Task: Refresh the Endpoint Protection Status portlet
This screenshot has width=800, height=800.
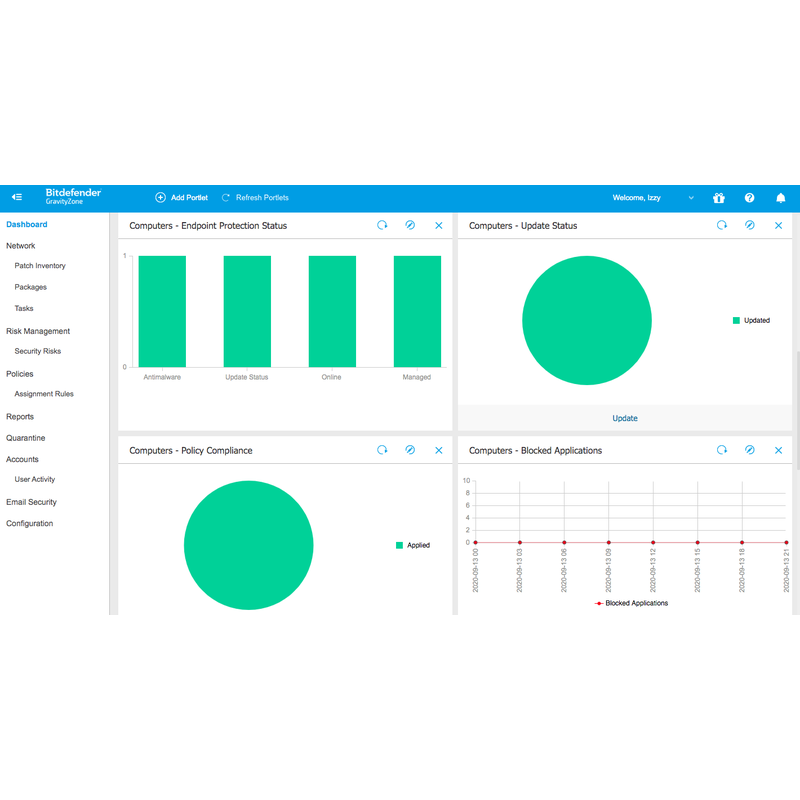Action: click(x=382, y=226)
